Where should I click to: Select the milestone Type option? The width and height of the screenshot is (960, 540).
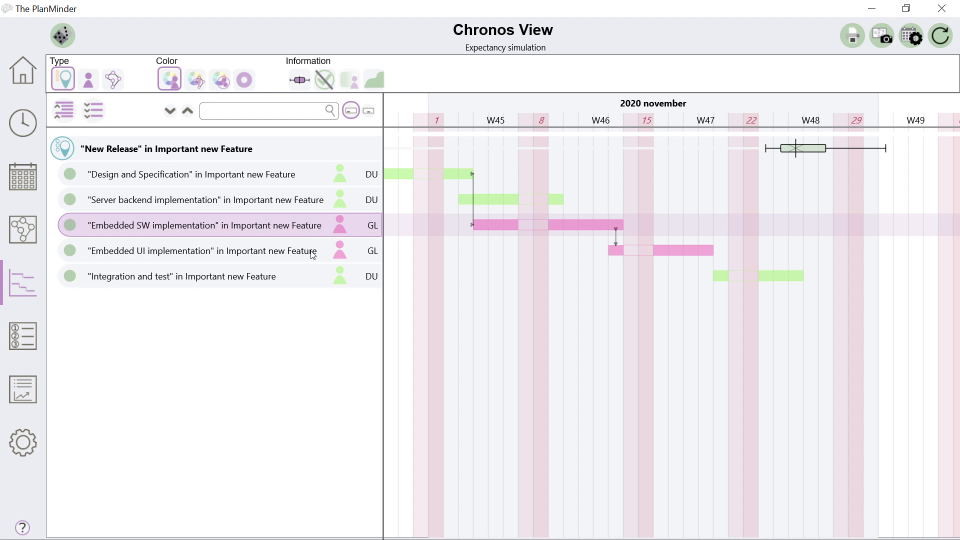pos(62,79)
